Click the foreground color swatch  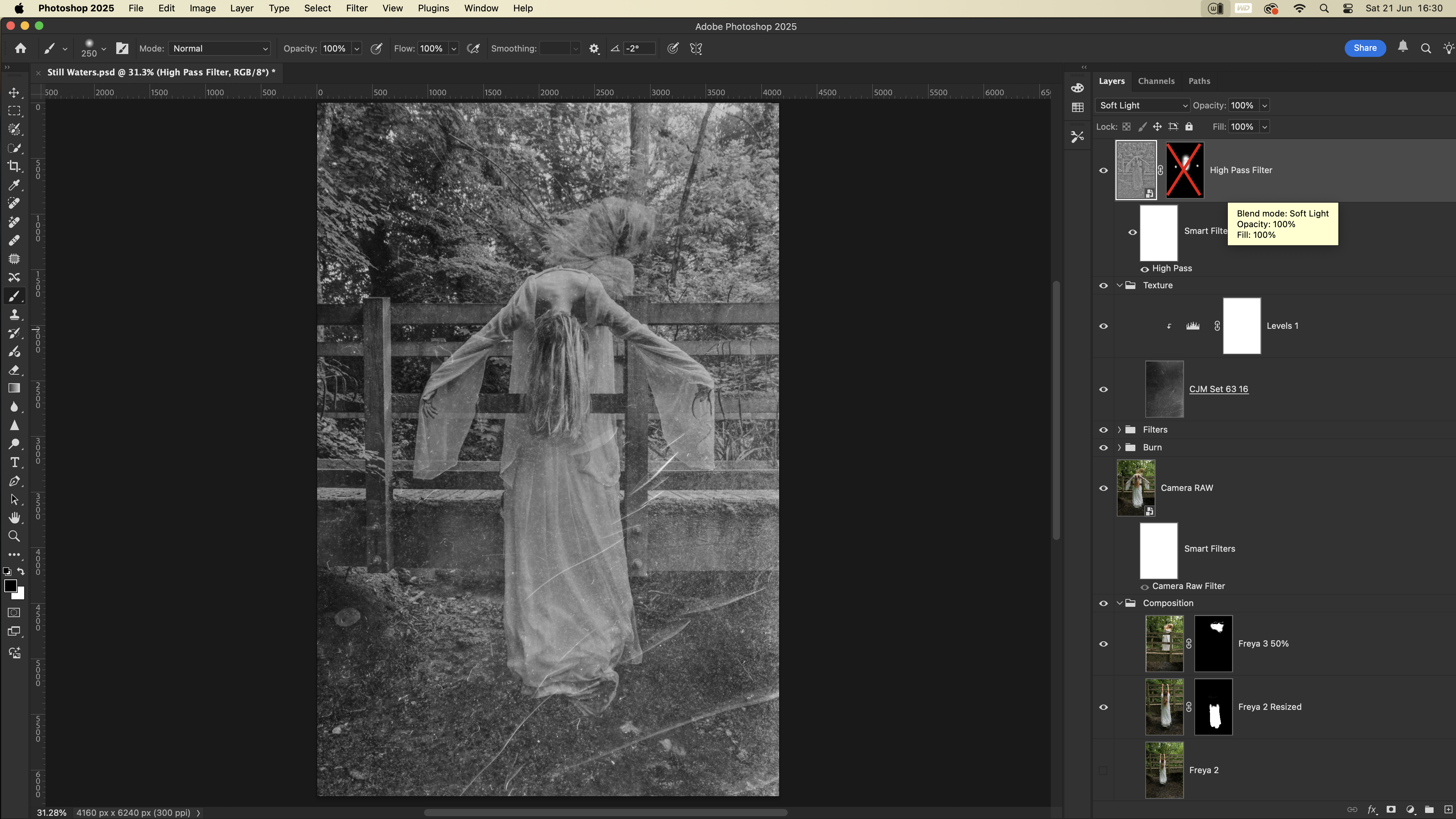[x=10, y=586]
